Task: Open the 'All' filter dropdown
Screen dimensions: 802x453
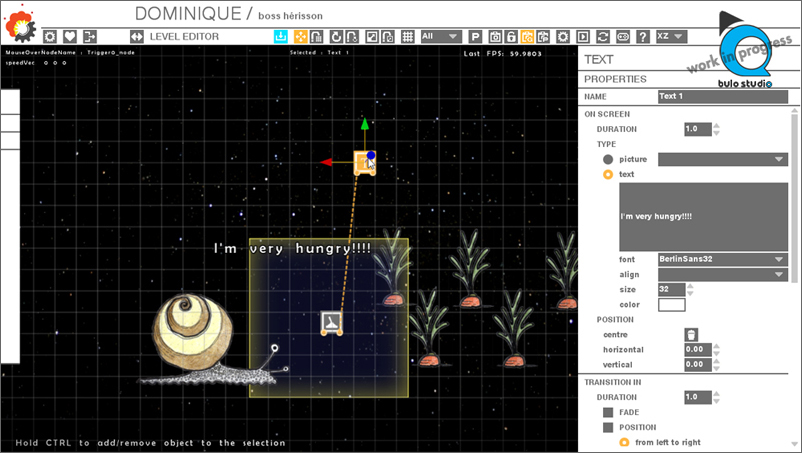Action: [x=440, y=36]
